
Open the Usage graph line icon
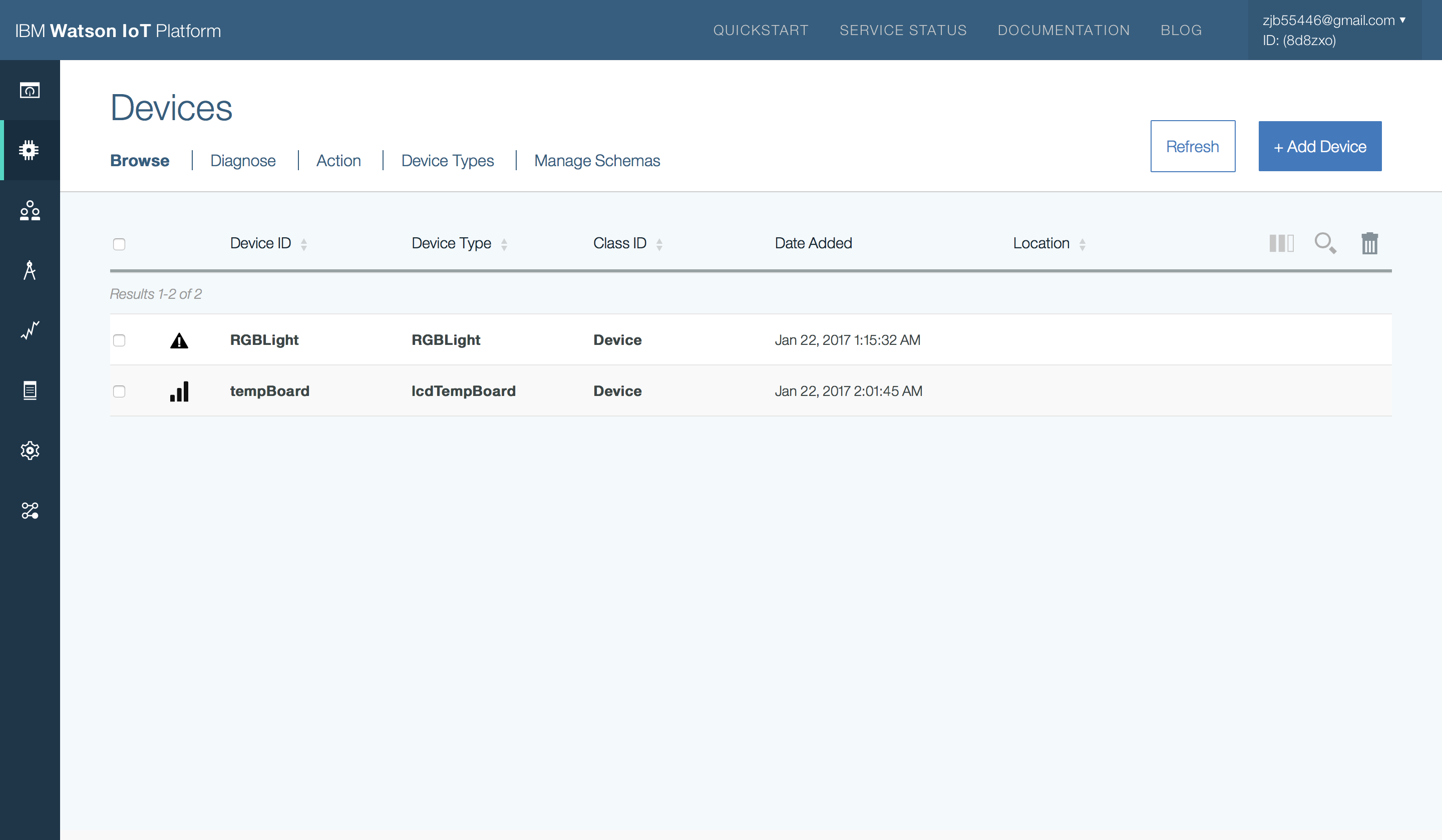[x=30, y=330]
